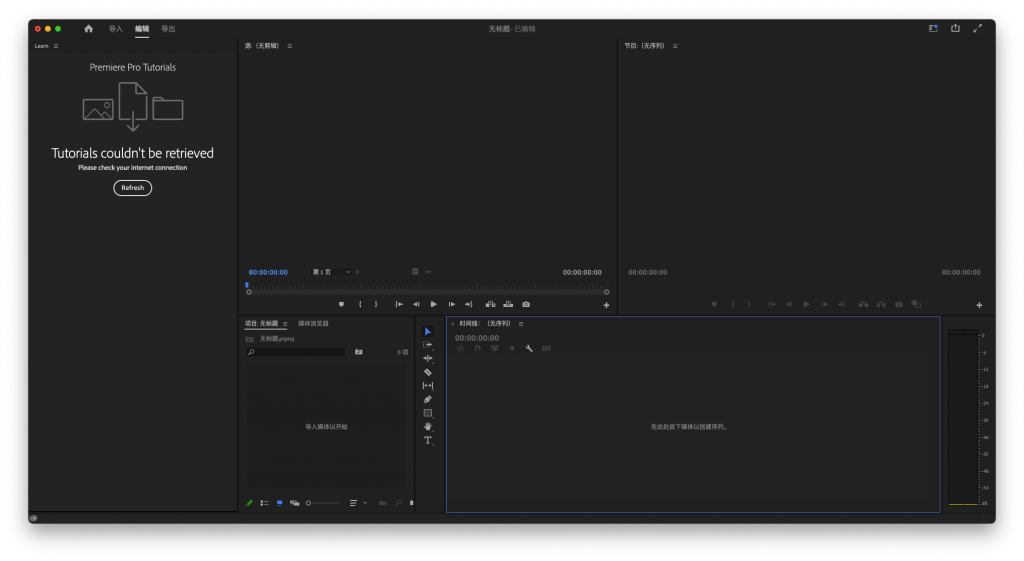Open sort icons menu in project panel
Screen dimensions: 1024x561
[x=353, y=503]
